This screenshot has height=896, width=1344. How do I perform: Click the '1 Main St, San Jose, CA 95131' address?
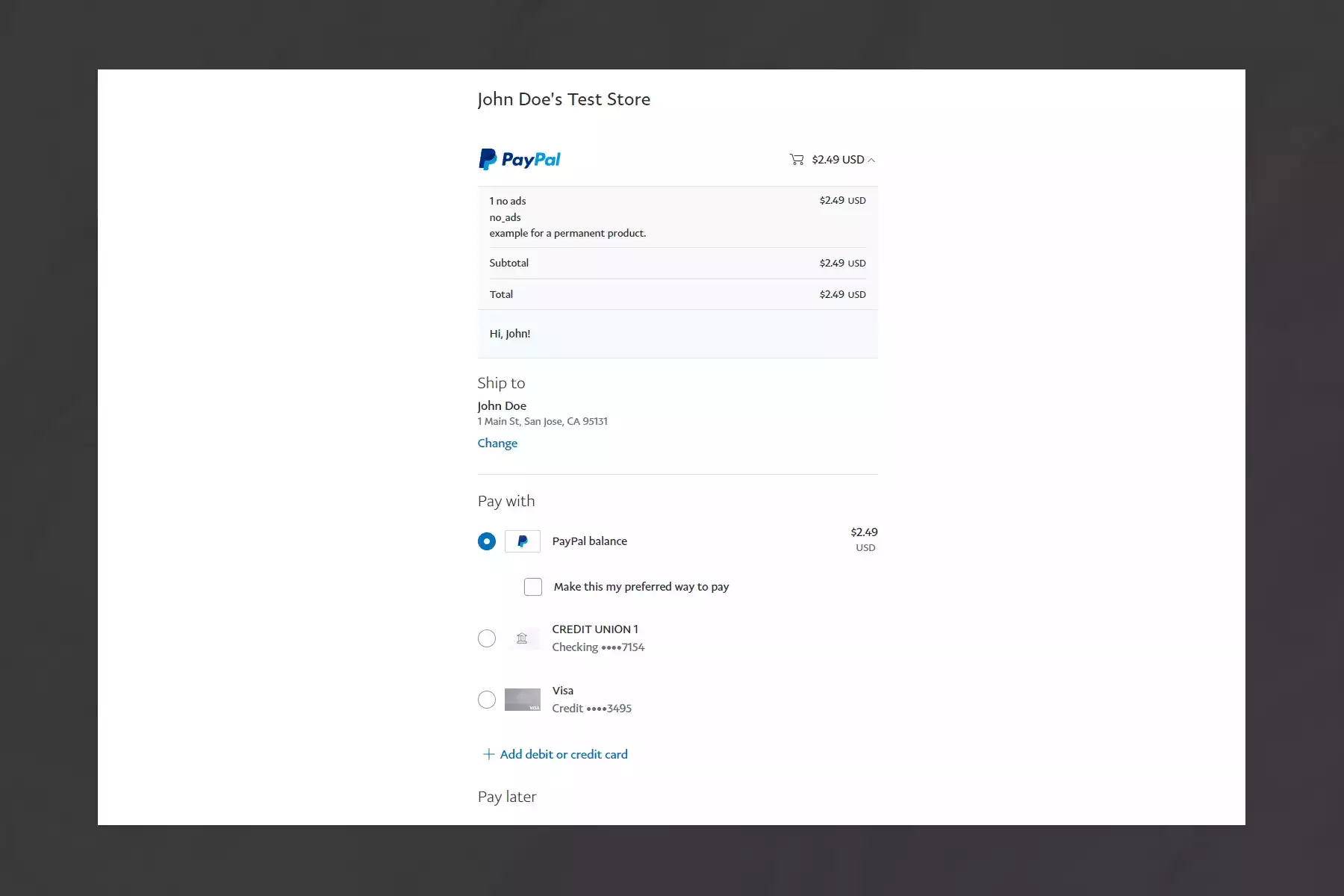coord(543,421)
